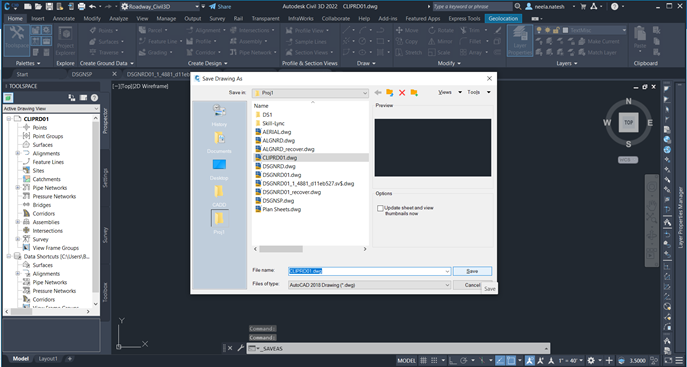Open the Files of type dropdown
Image resolution: width=687 pixels, height=367 pixels.
click(369, 285)
